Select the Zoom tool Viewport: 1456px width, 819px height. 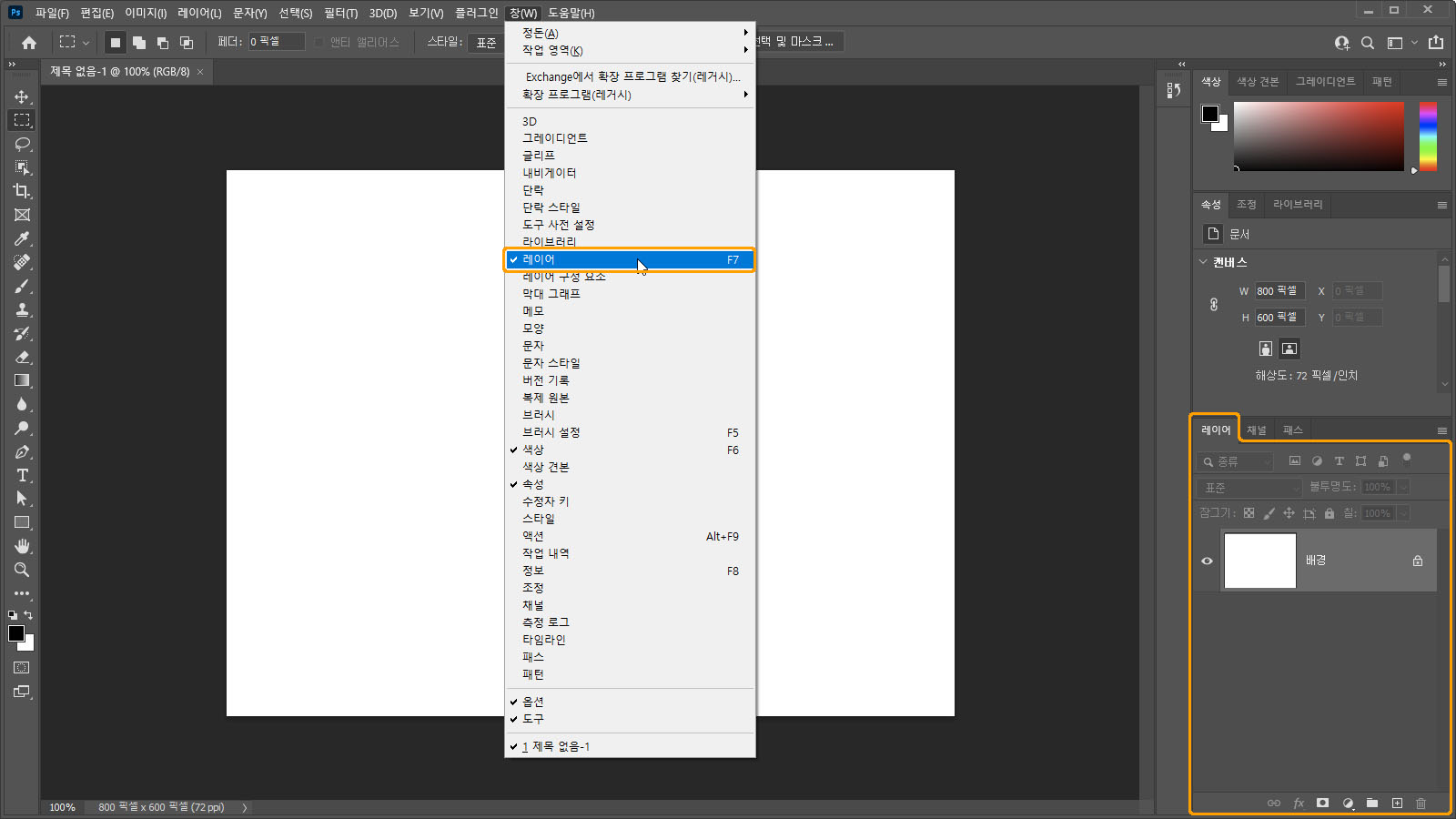(x=22, y=570)
